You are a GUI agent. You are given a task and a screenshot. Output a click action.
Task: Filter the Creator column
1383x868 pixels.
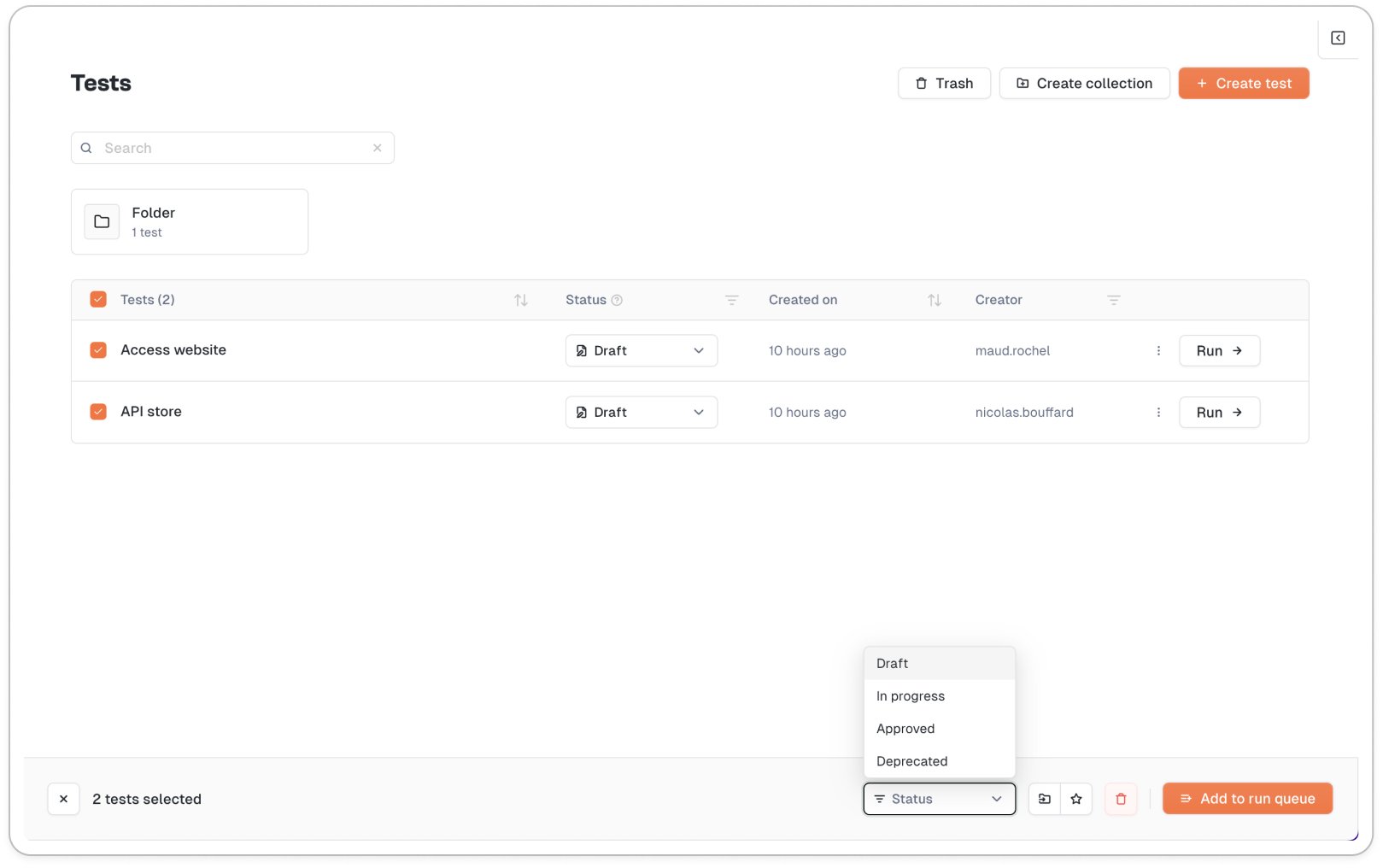point(1113,300)
